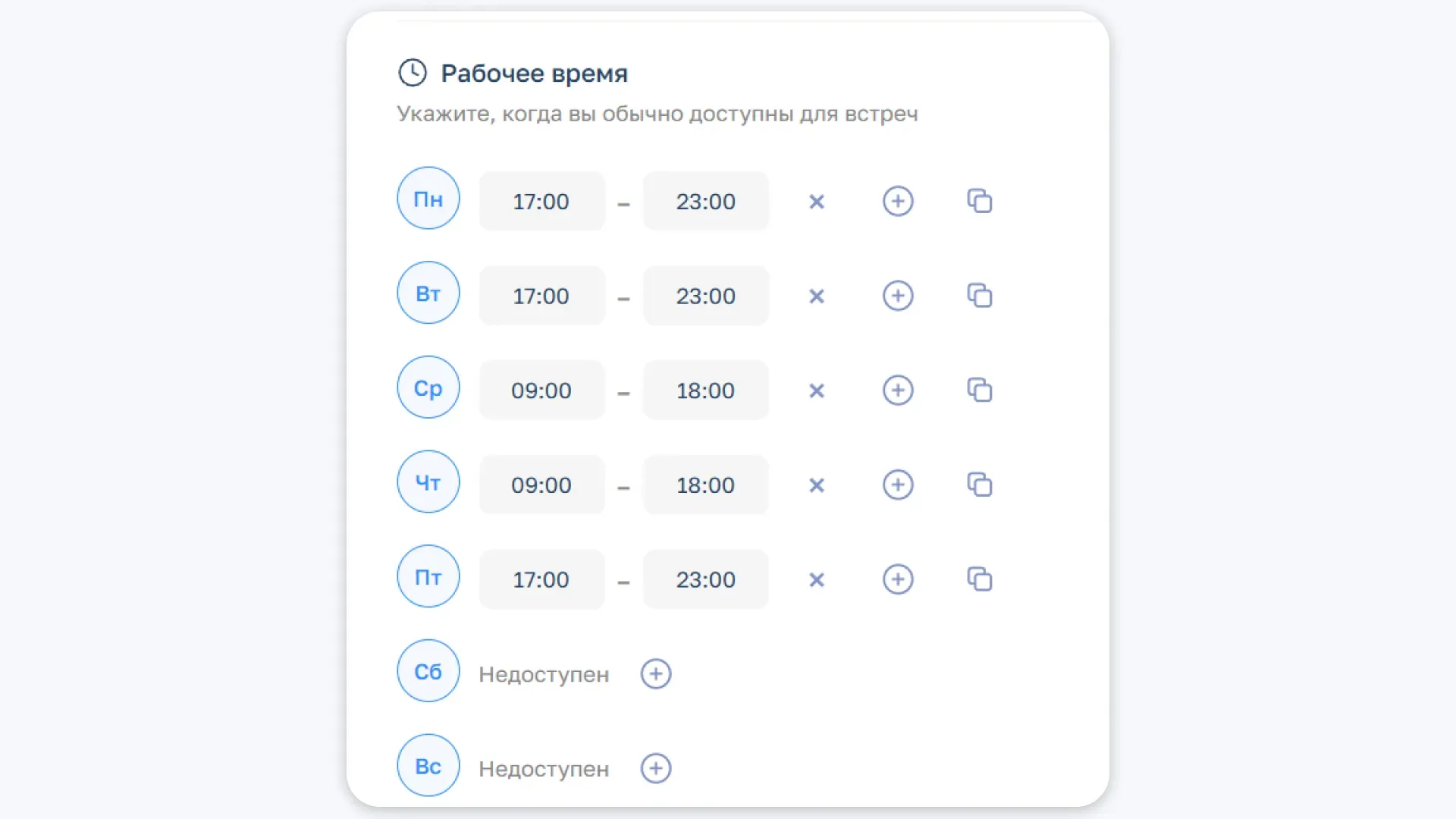The width and height of the screenshot is (1456, 819).
Task: Select the Вт day label
Action: (x=428, y=292)
